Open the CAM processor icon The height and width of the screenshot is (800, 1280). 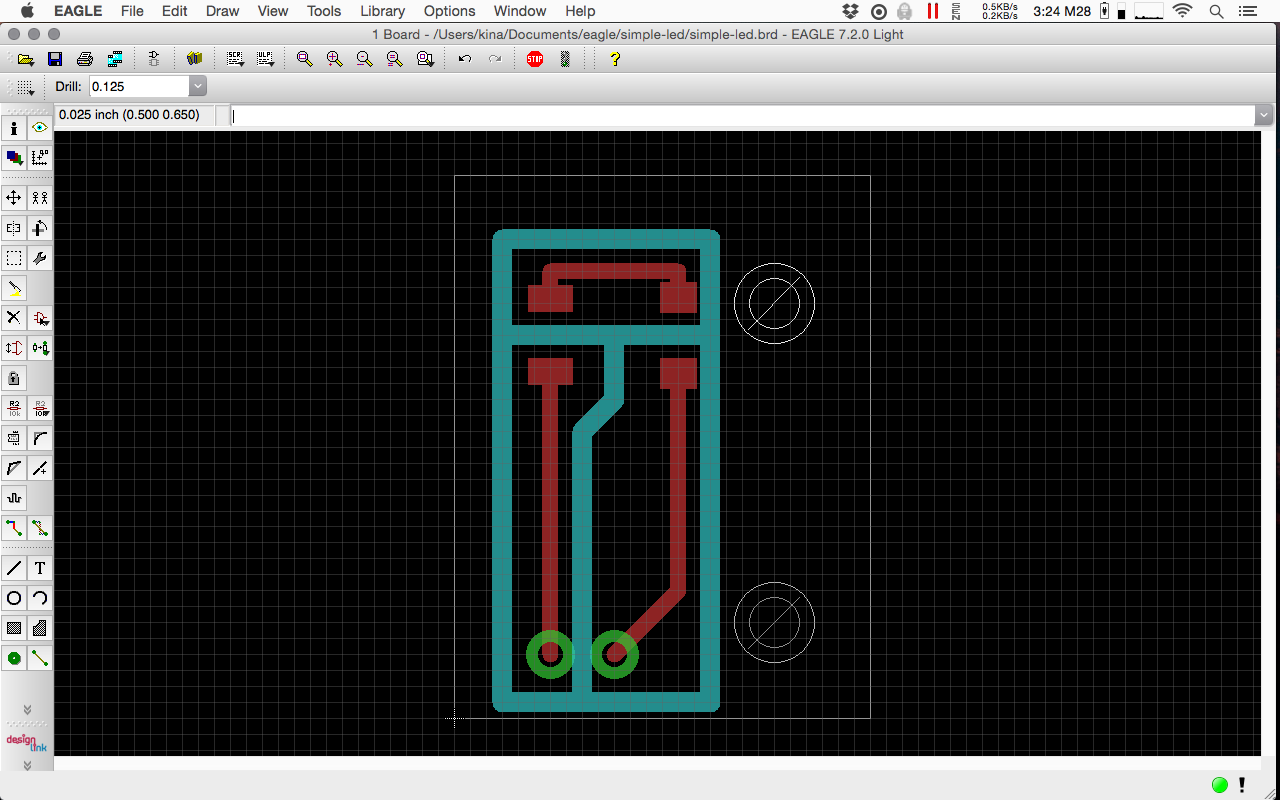click(x=115, y=59)
